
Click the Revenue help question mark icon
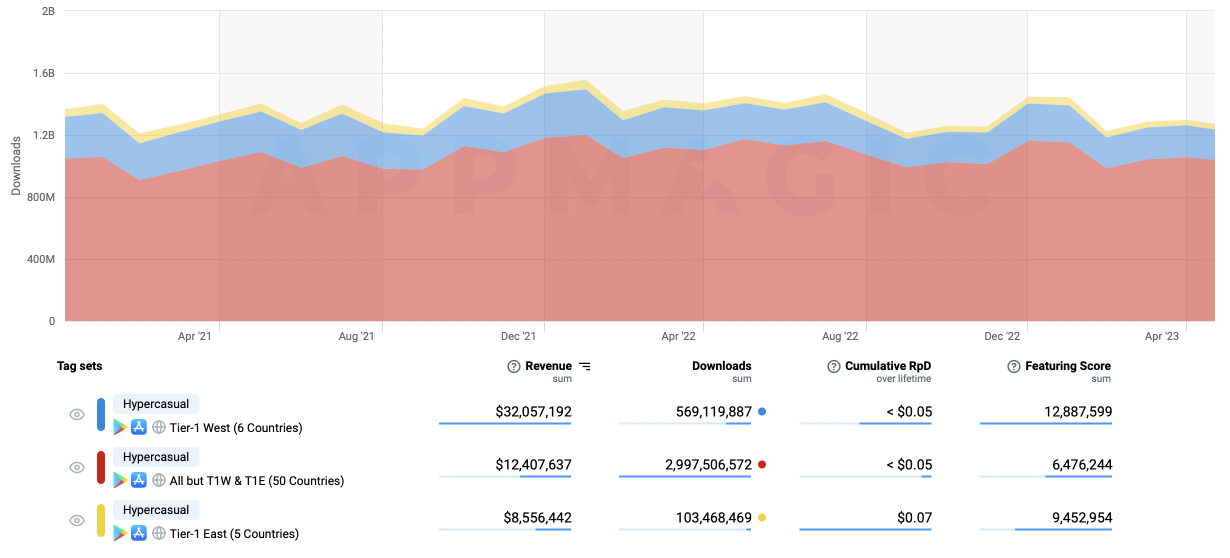(514, 367)
